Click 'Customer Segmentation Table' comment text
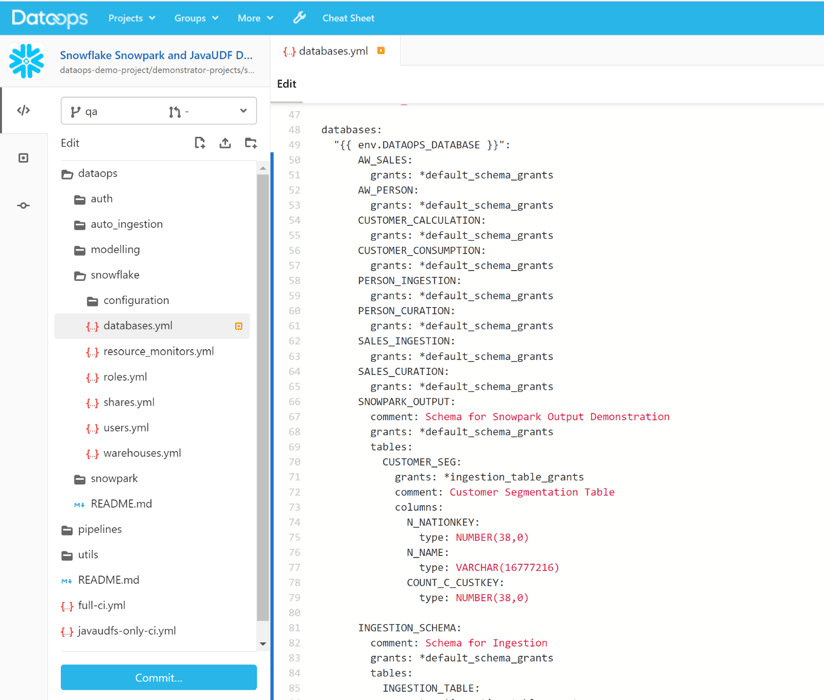 [532, 492]
